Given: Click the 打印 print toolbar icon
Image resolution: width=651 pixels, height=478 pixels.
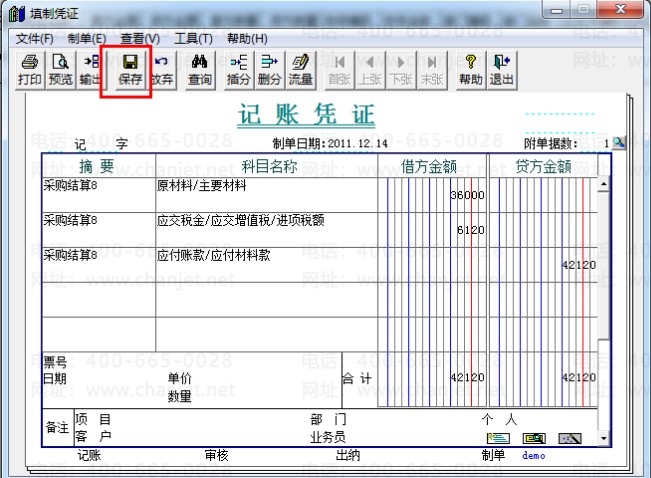Looking at the screenshot, I should coord(29,70).
